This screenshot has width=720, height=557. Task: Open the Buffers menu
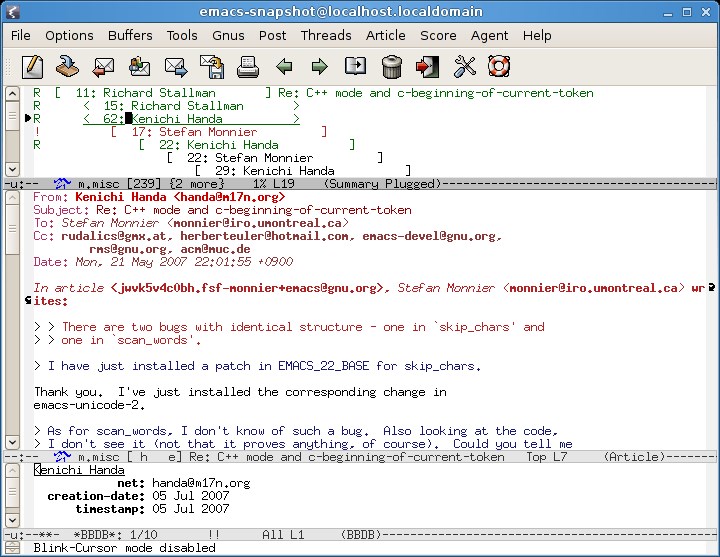click(x=130, y=35)
